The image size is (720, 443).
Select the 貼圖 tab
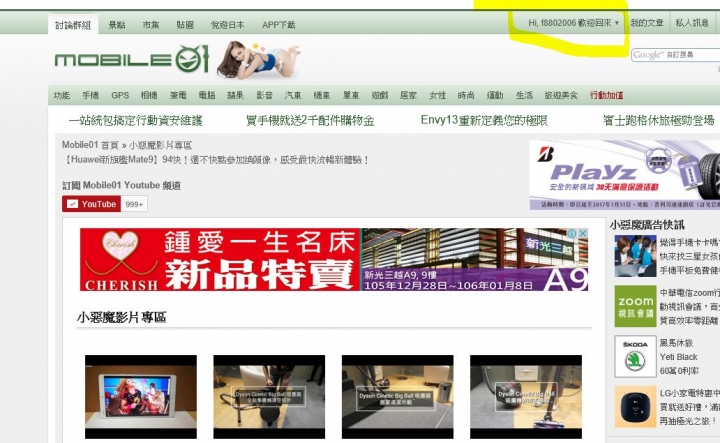coord(185,25)
